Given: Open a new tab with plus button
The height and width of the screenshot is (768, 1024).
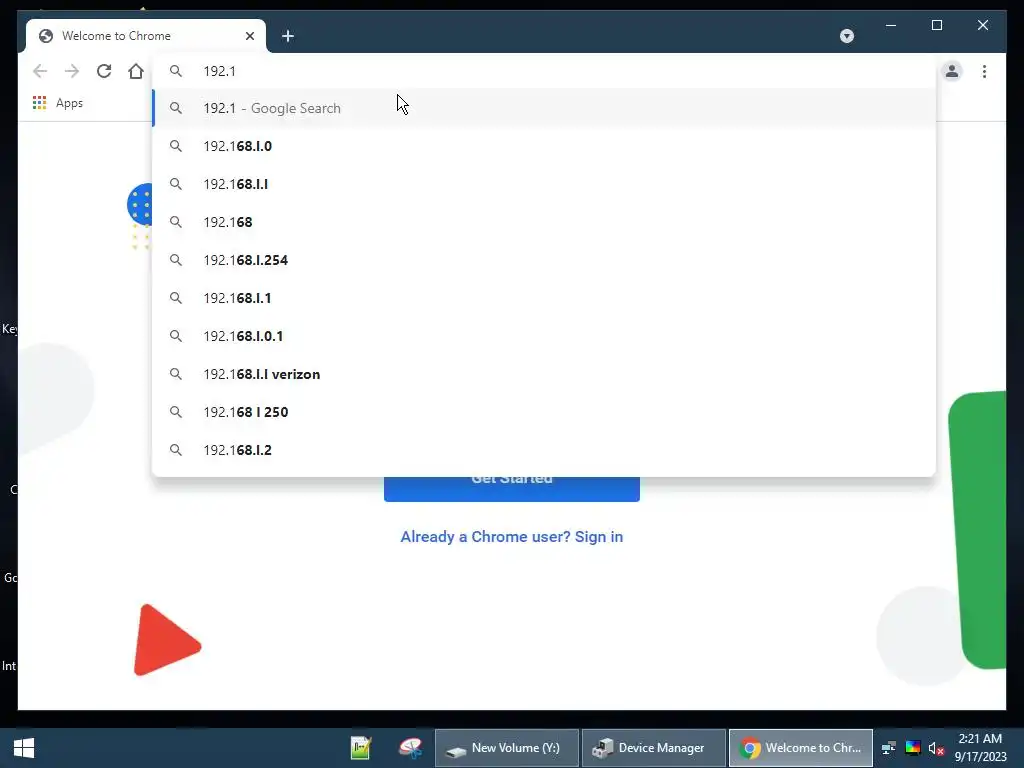Looking at the screenshot, I should (288, 36).
